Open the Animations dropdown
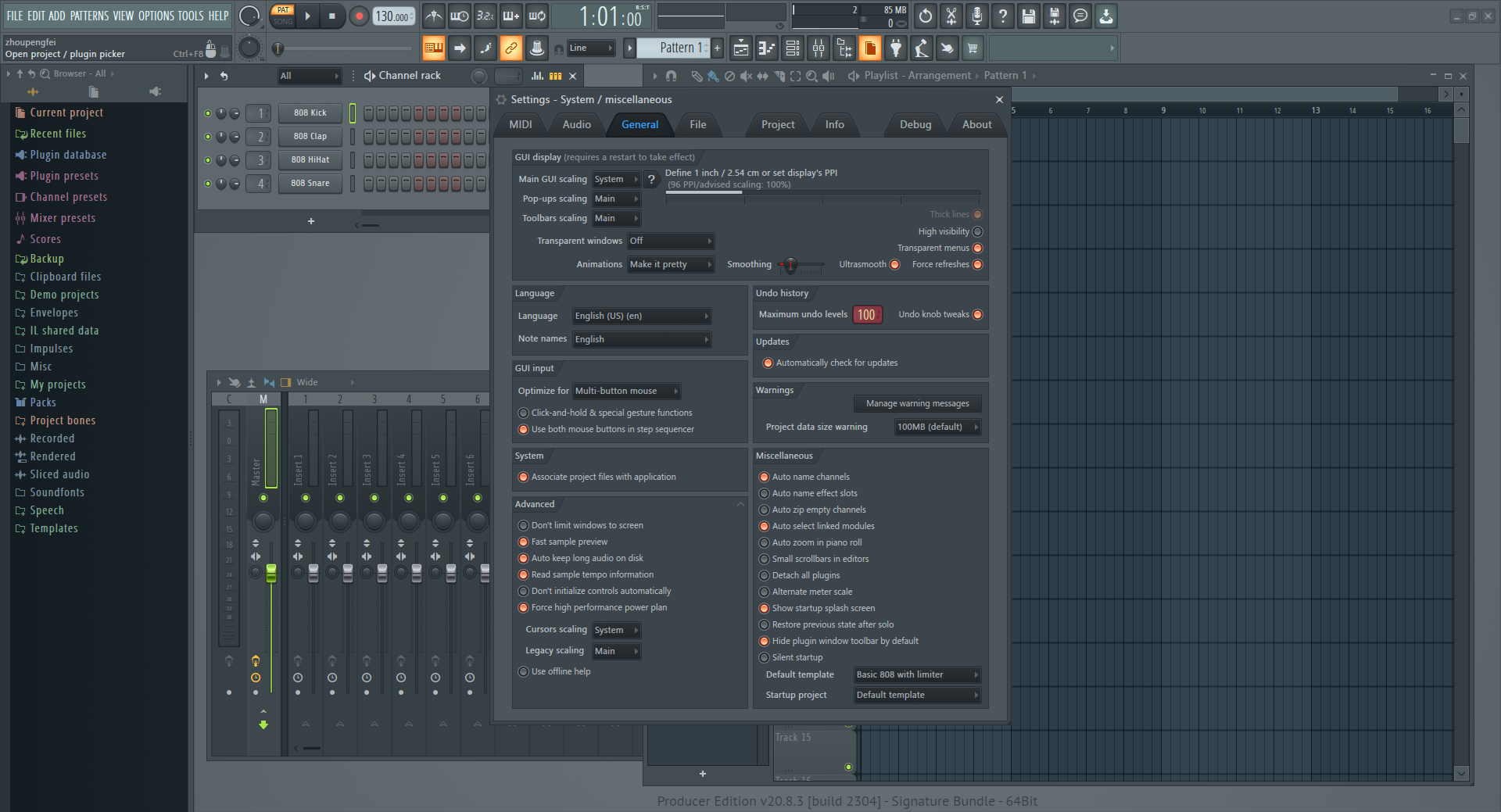This screenshot has width=1501, height=812. (671, 265)
